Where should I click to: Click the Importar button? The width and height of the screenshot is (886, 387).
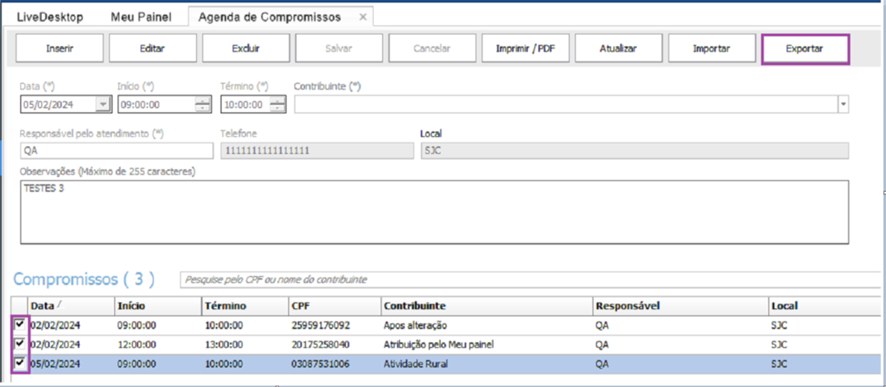712,48
